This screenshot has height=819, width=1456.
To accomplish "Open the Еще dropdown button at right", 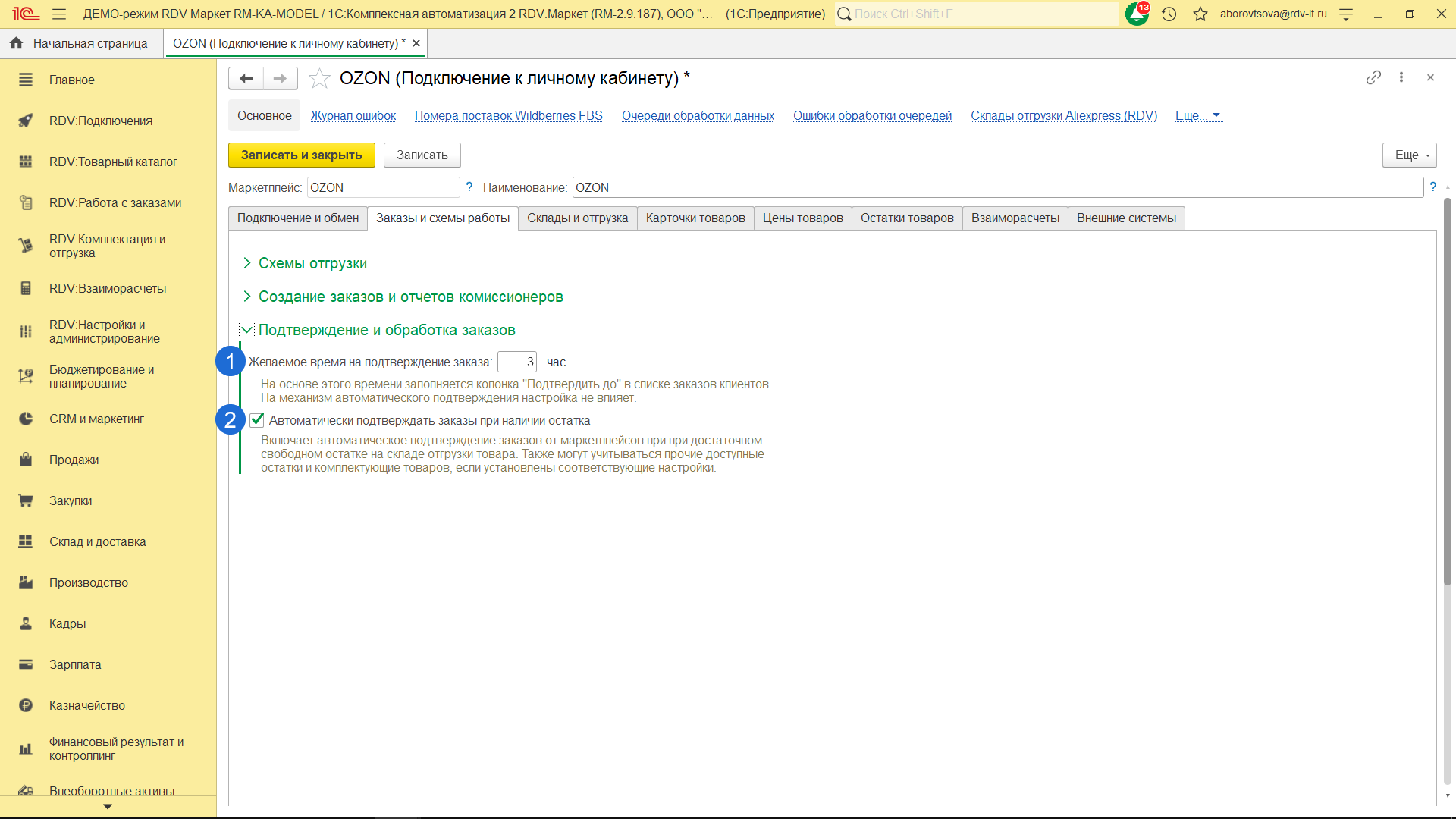I will pyautogui.click(x=1409, y=155).
